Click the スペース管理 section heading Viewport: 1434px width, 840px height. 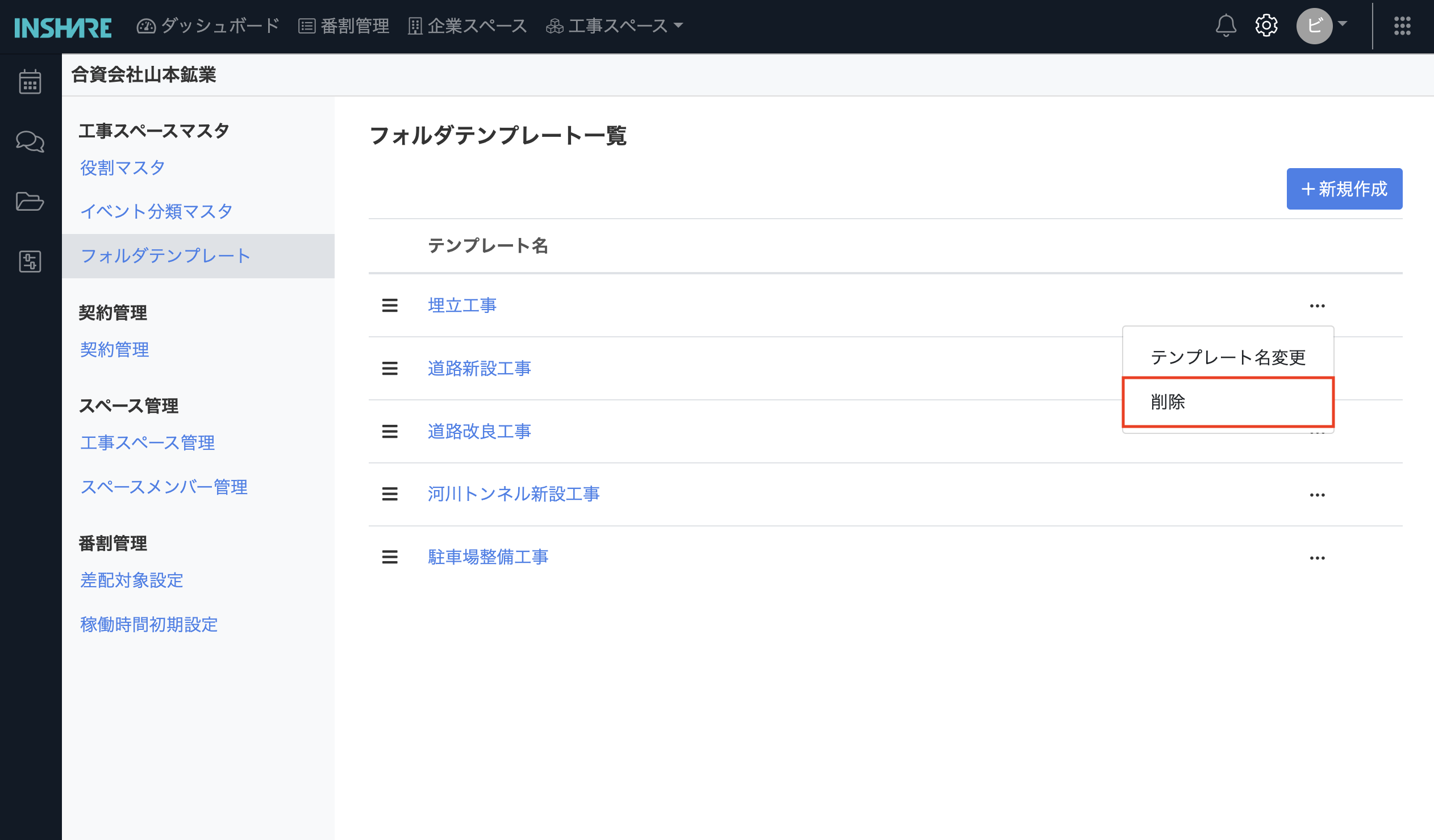(128, 406)
